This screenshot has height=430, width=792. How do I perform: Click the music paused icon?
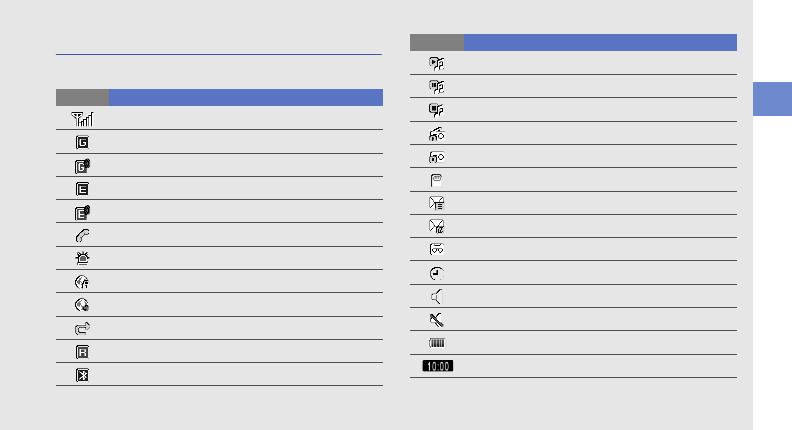pyautogui.click(x=437, y=86)
